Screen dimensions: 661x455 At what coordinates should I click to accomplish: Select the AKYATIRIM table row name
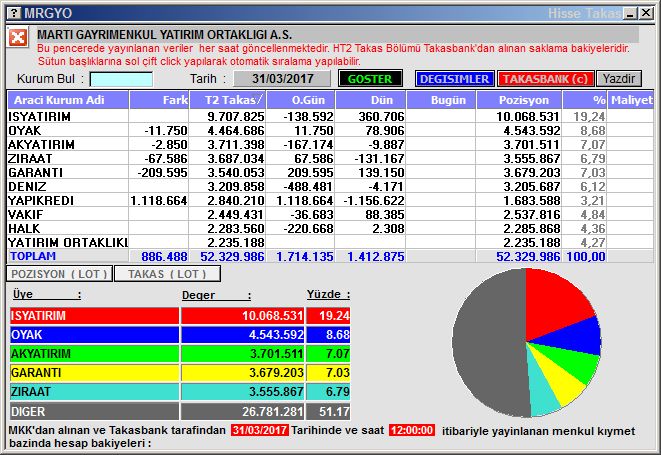click(42, 145)
